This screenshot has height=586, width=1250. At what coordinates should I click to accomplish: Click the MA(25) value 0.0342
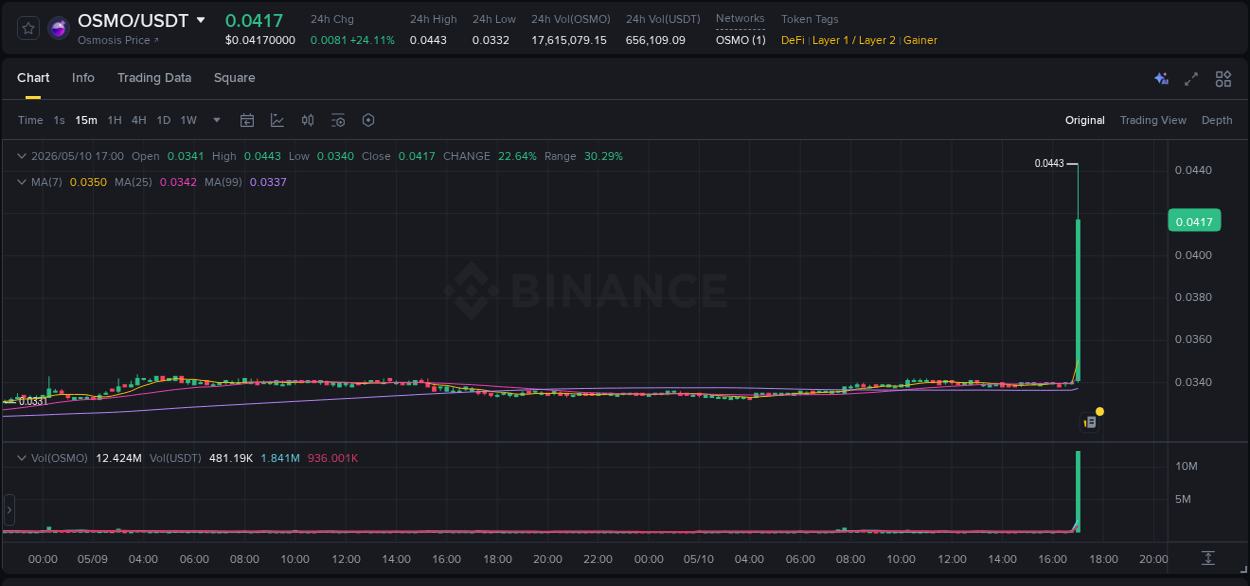coord(178,182)
